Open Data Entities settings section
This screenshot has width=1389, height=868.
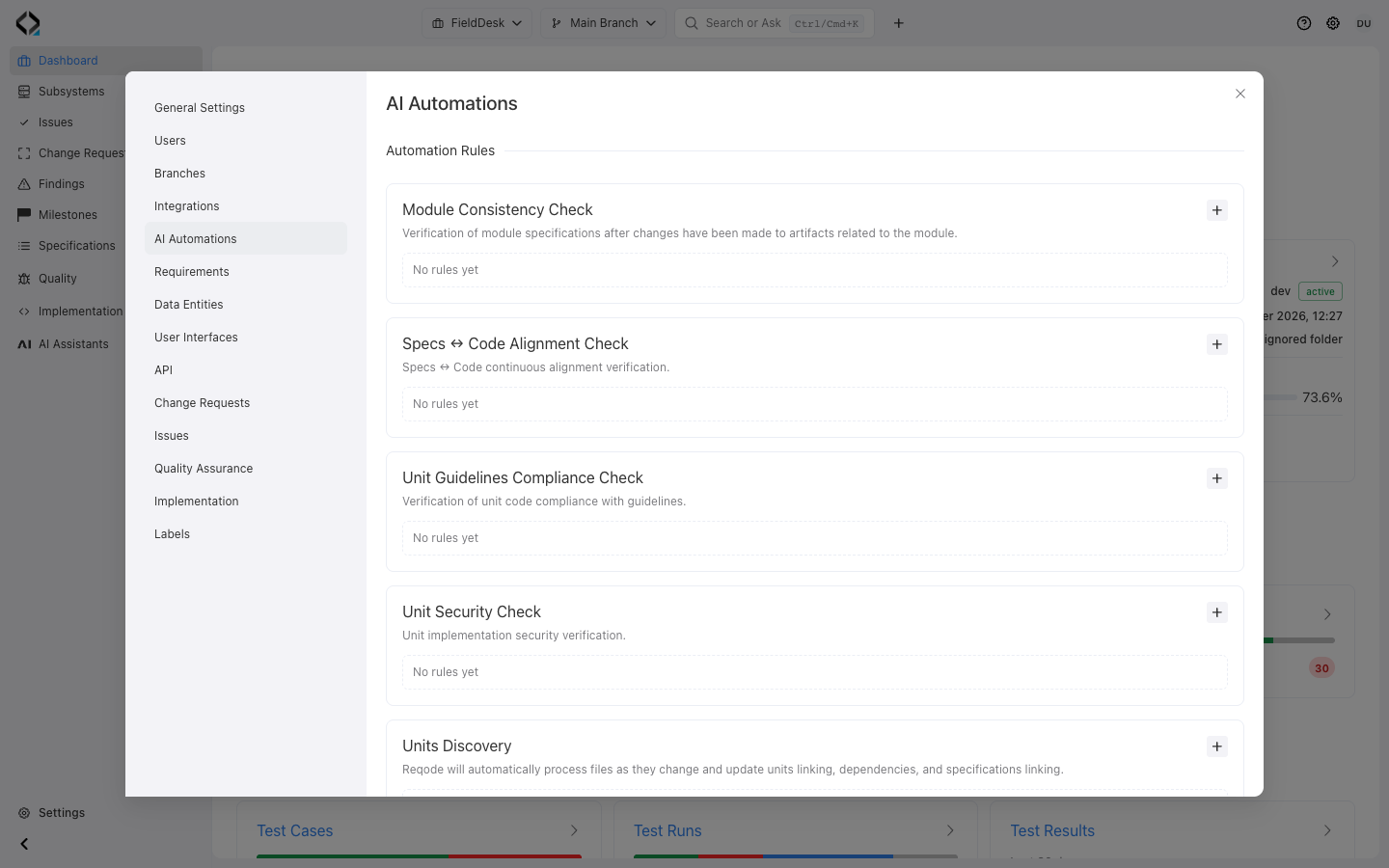[246, 305]
